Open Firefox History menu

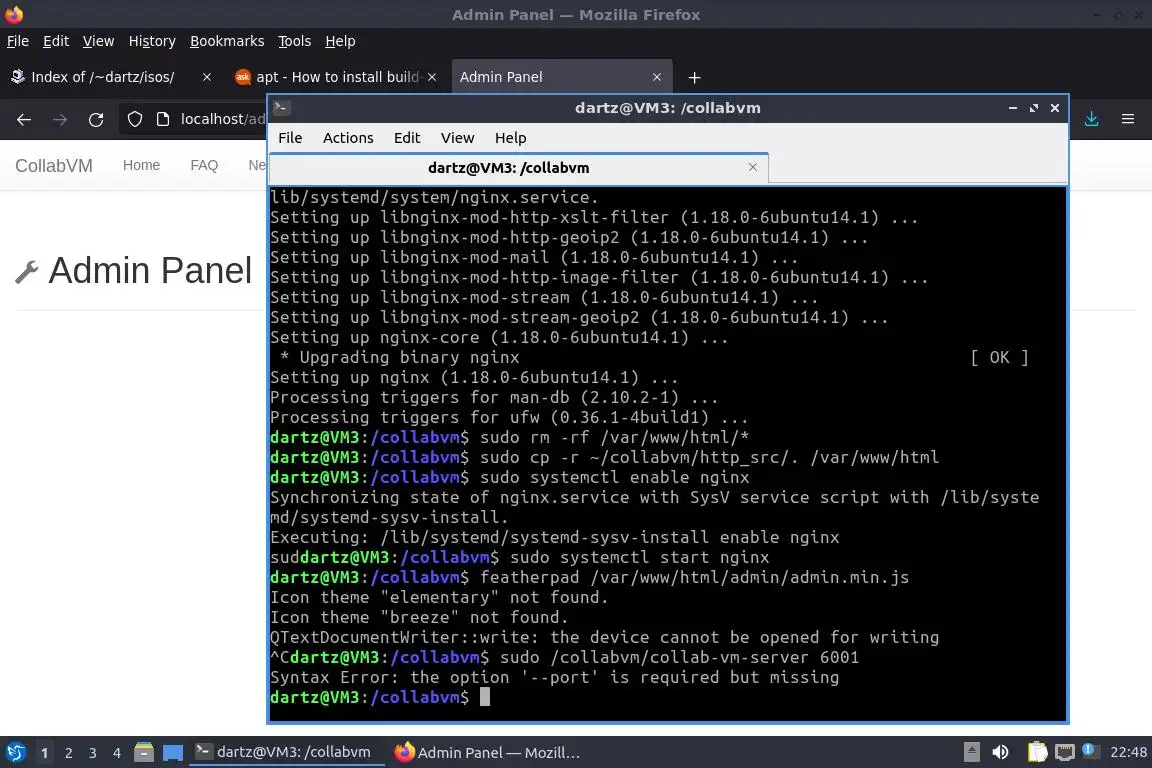152,41
